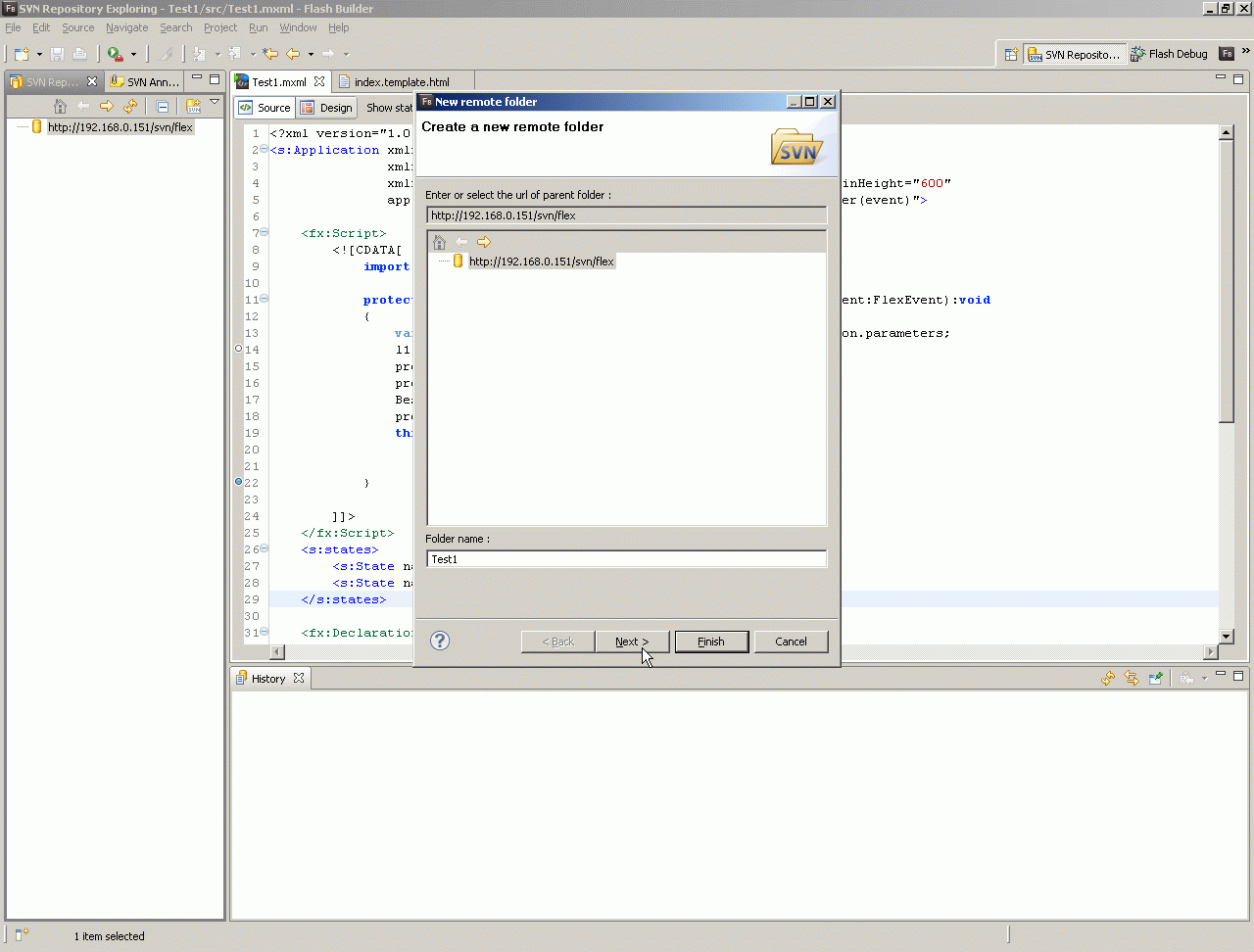Image resolution: width=1254 pixels, height=952 pixels.
Task: Click the Cancel button
Action: [x=791, y=642]
